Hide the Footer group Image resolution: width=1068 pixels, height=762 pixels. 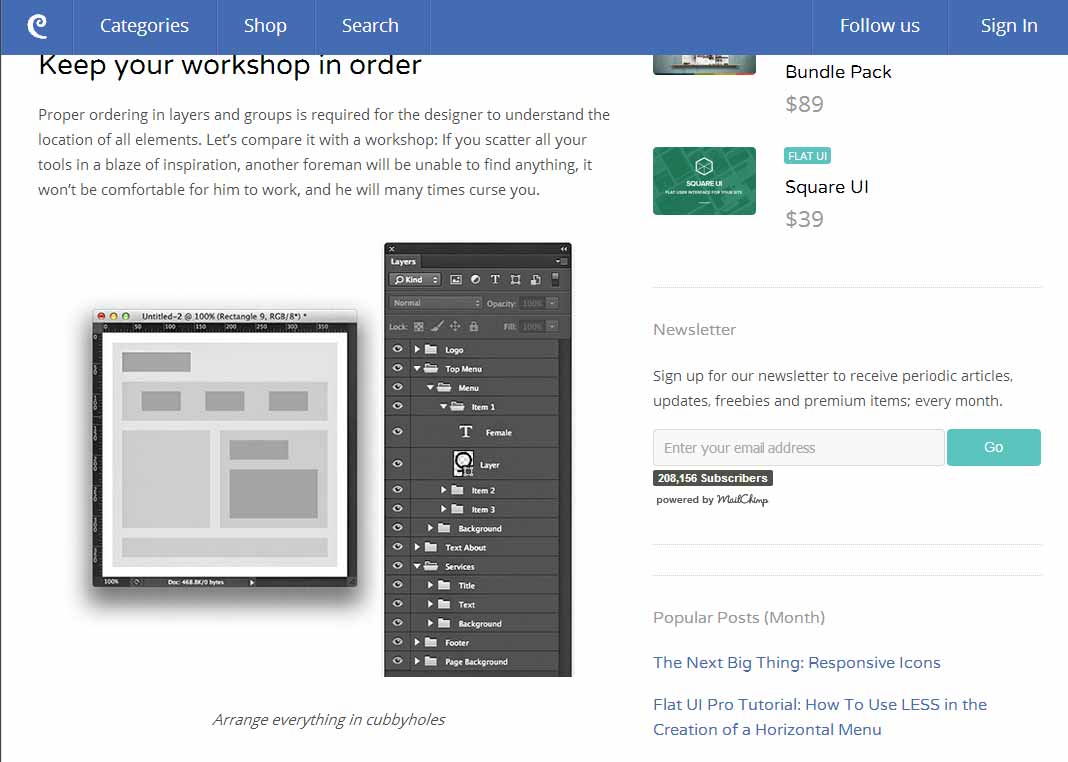pyautogui.click(x=397, y=642)
